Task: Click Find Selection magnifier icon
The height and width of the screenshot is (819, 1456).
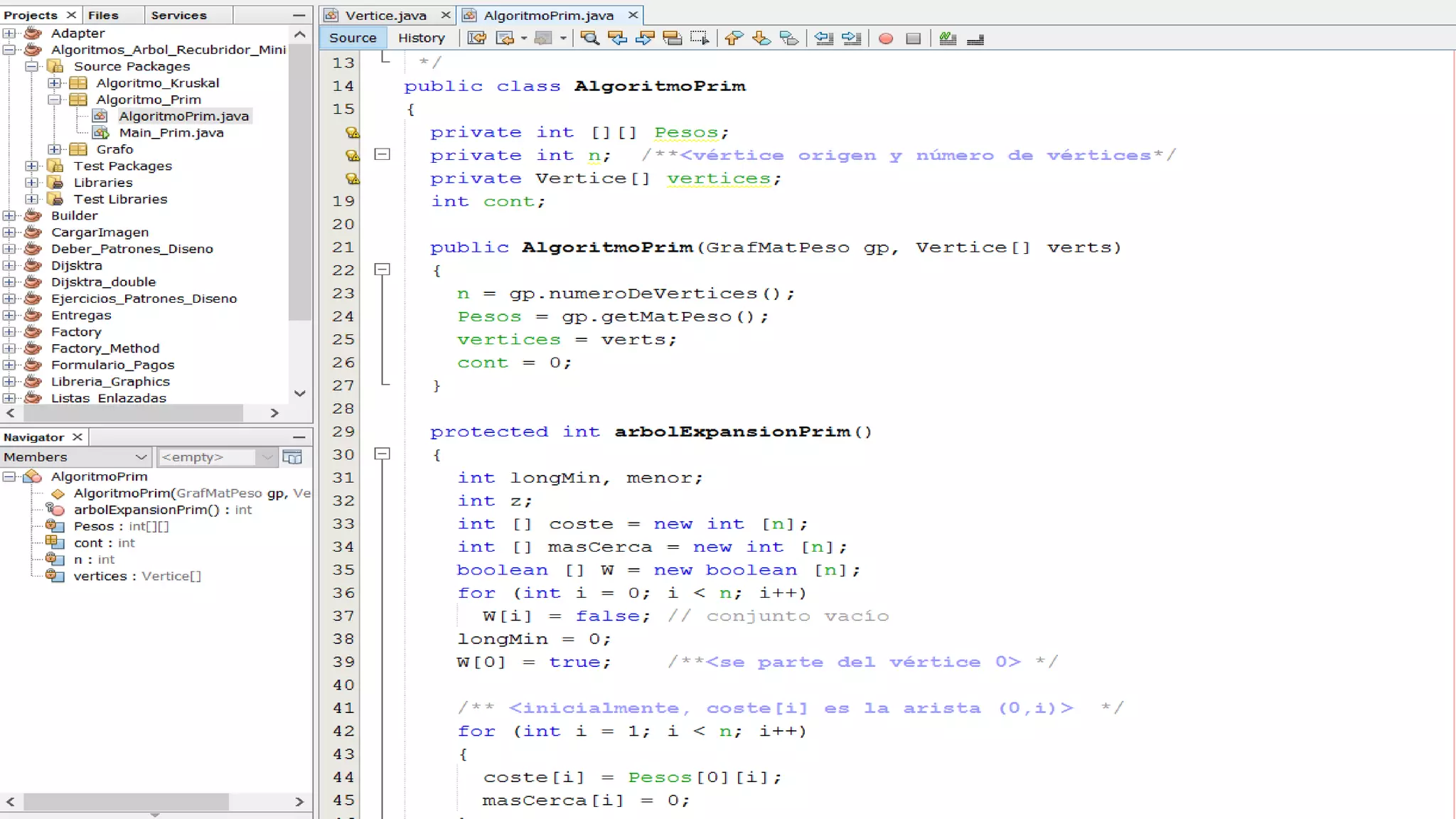Action: point(589,38)
